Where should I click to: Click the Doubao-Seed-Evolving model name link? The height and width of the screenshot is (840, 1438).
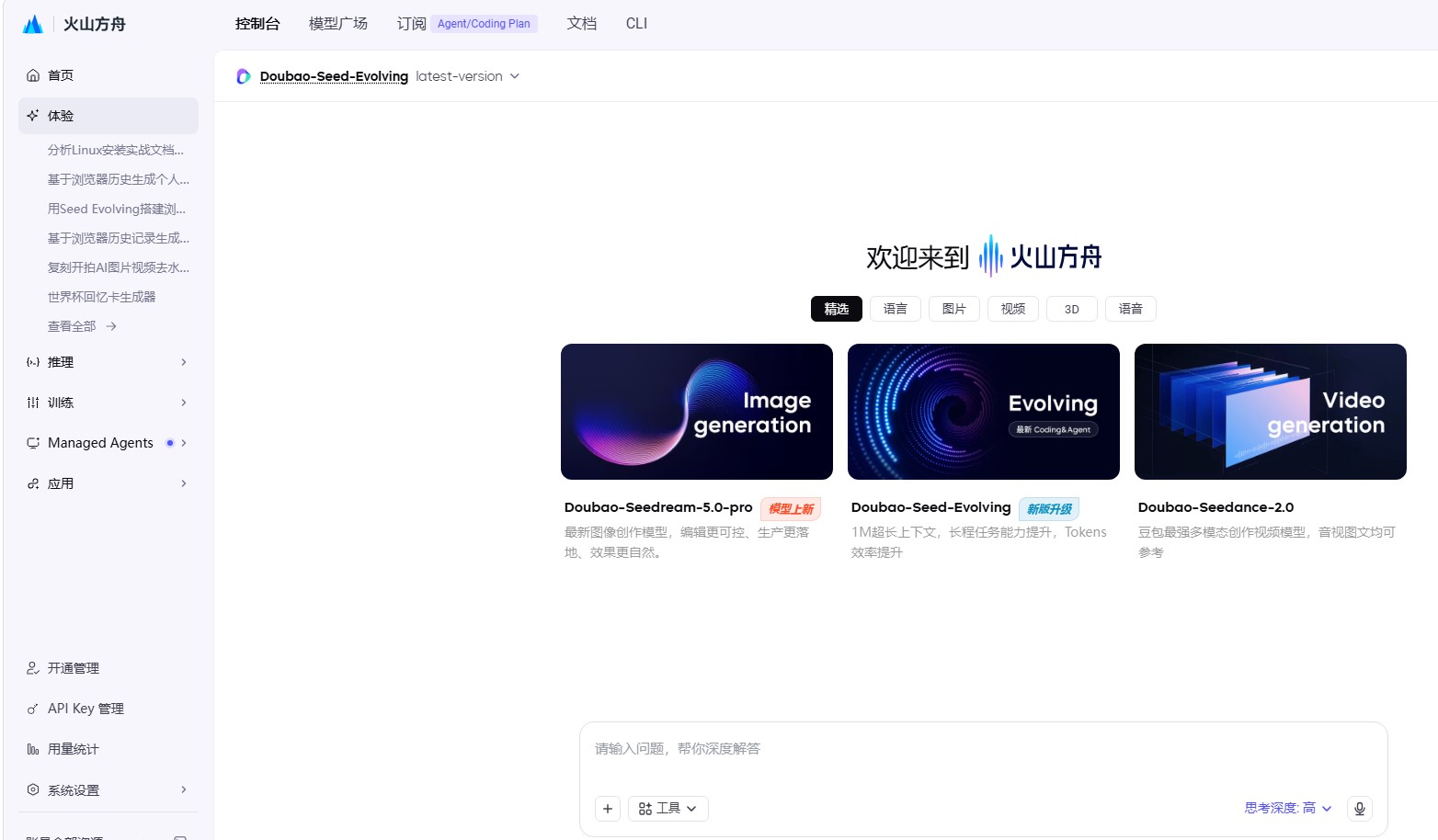334,76
